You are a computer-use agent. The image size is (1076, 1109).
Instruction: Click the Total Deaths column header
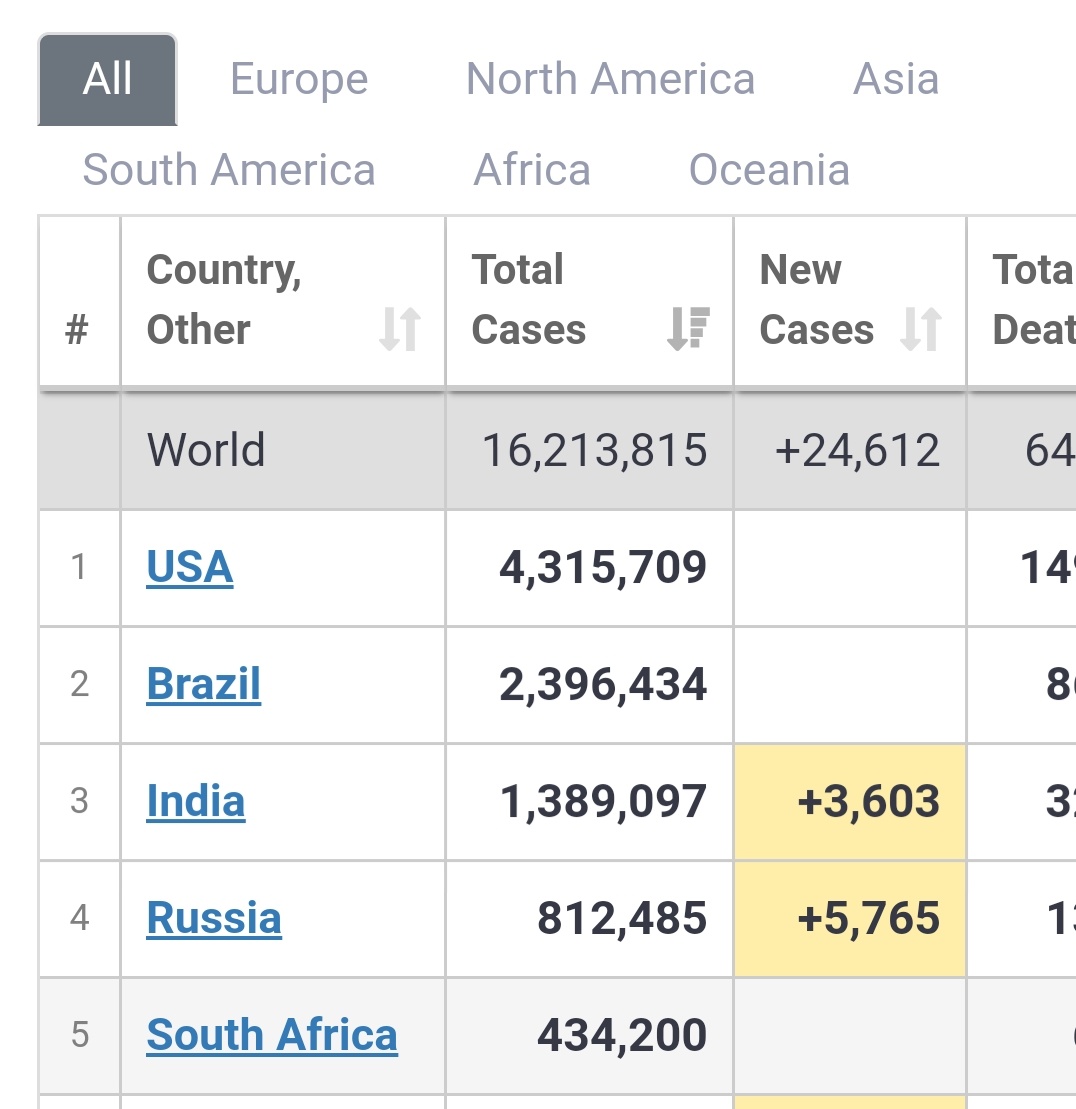pos(1030,300)
